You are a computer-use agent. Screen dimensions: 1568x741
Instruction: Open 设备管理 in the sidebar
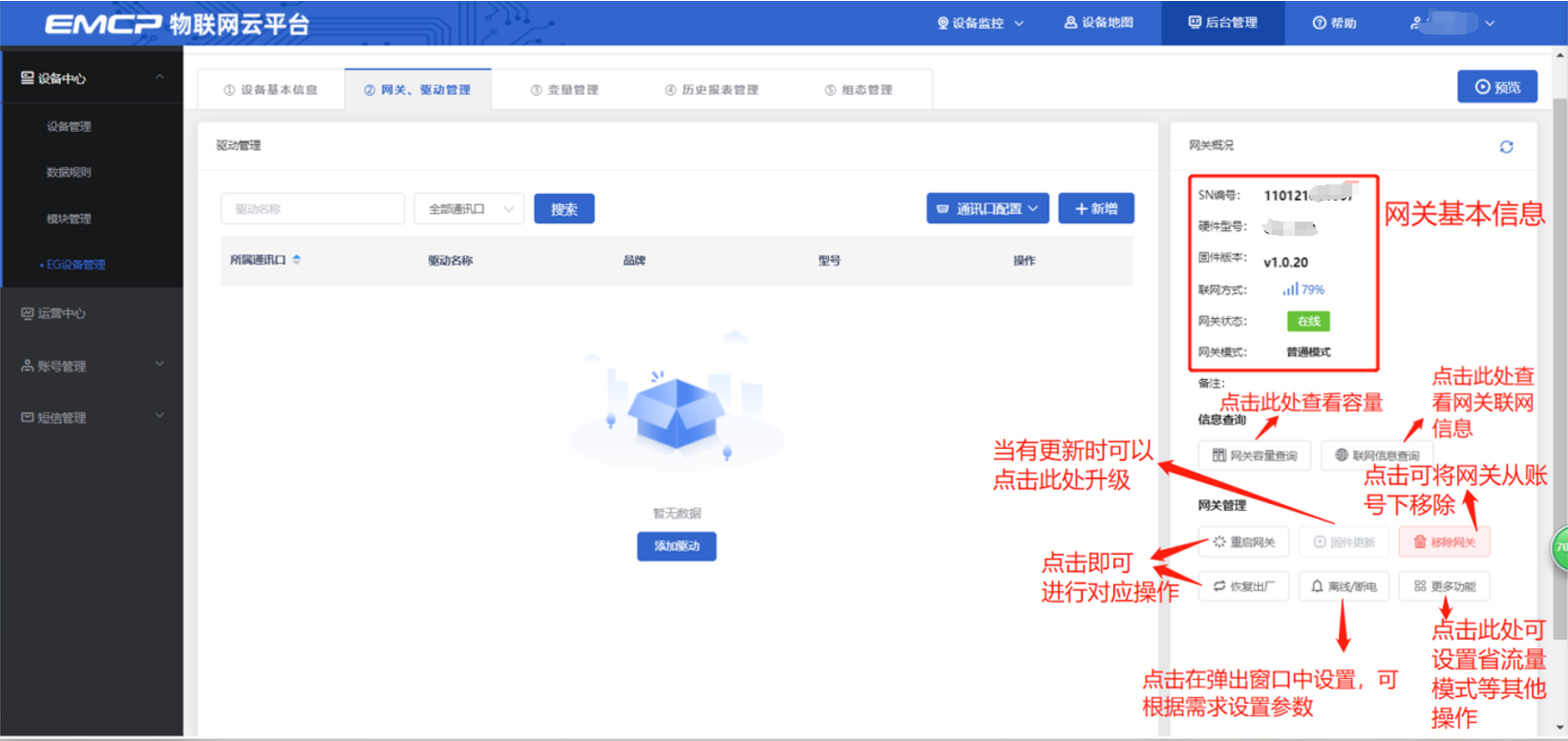[x=69, y=126]
